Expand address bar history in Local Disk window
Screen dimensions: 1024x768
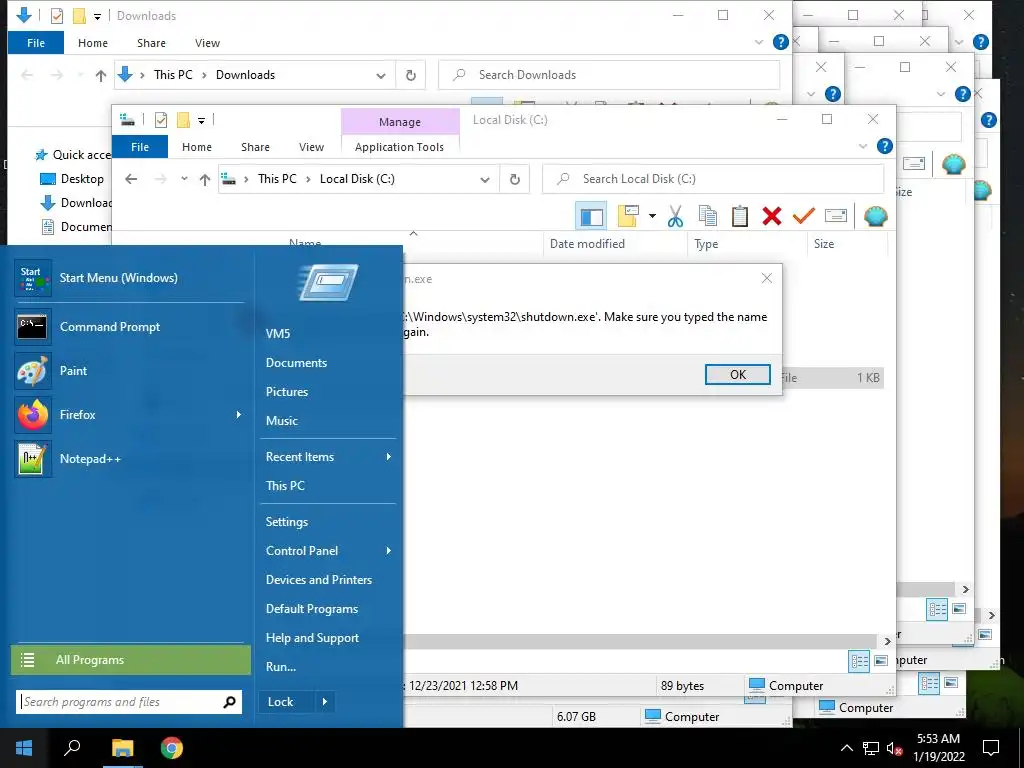click(485, 180)
